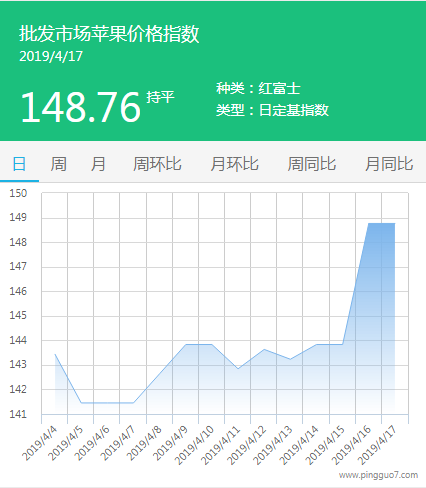Click the x-axis label 2019/4/4
The width and height of the screenshot is (426, 488).
click(x=39, y=443)
